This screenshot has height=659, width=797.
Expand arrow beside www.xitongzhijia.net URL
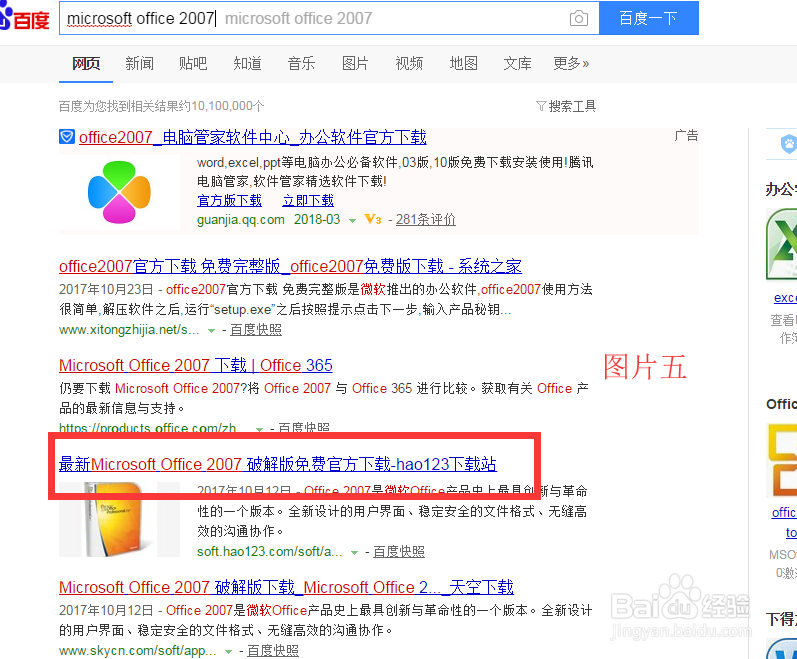(211, 331)
